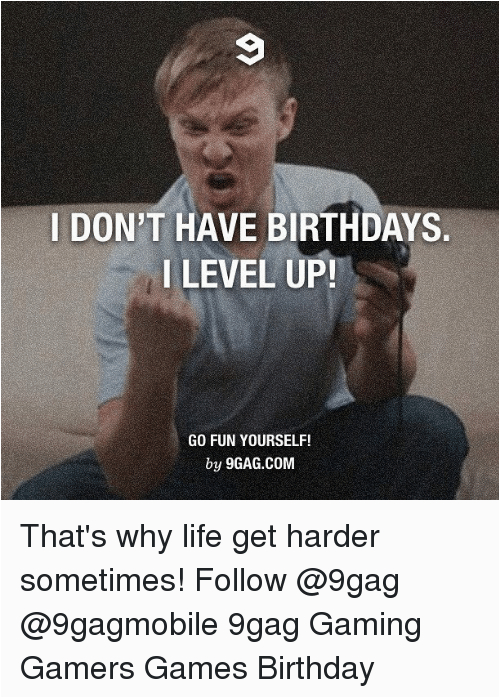Image resolution: width=500 pixels, height=698 pixels.
Task: Select the "Gaming" tag in caption
Action: [365, 626]
